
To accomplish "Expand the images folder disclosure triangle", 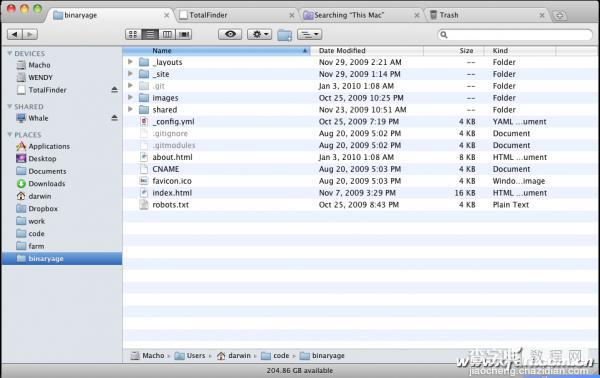I will [130, 98].
